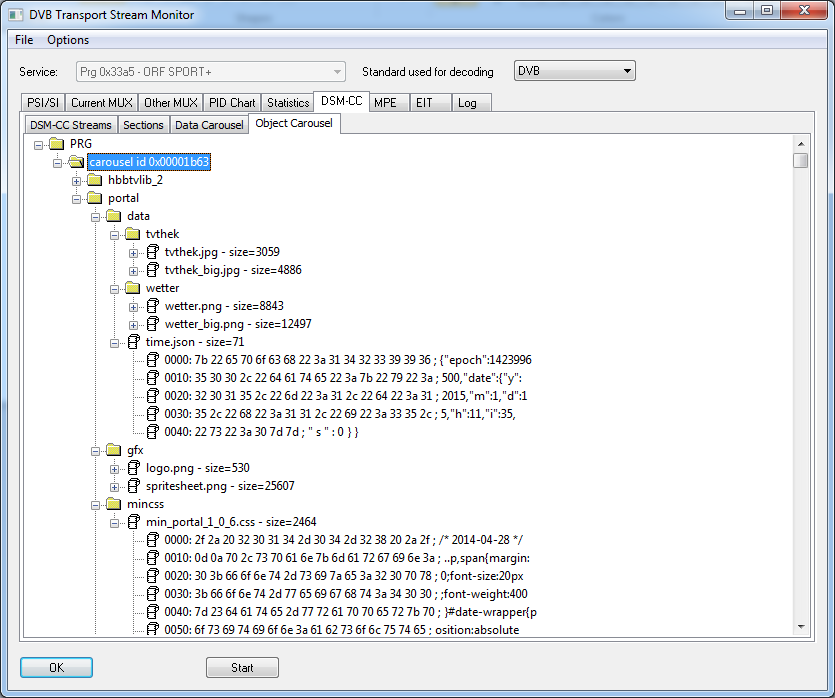This screenshot has height=698, width=835.
Task: Switch to the Other MUX tab
Action: pyautogui.click(x=171, y=103)
